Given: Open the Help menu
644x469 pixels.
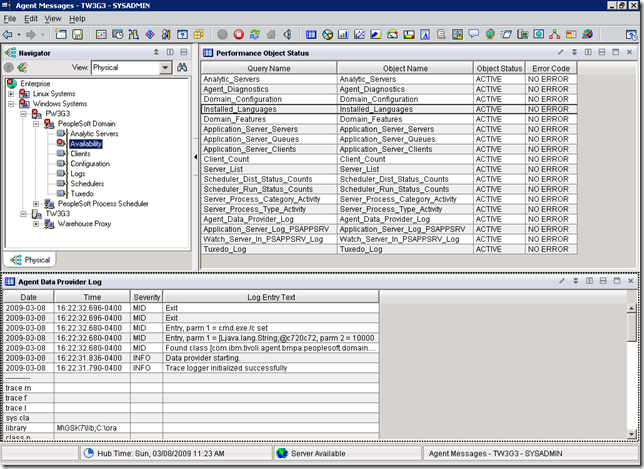Looking at the screenshot, I should (77, 18).
